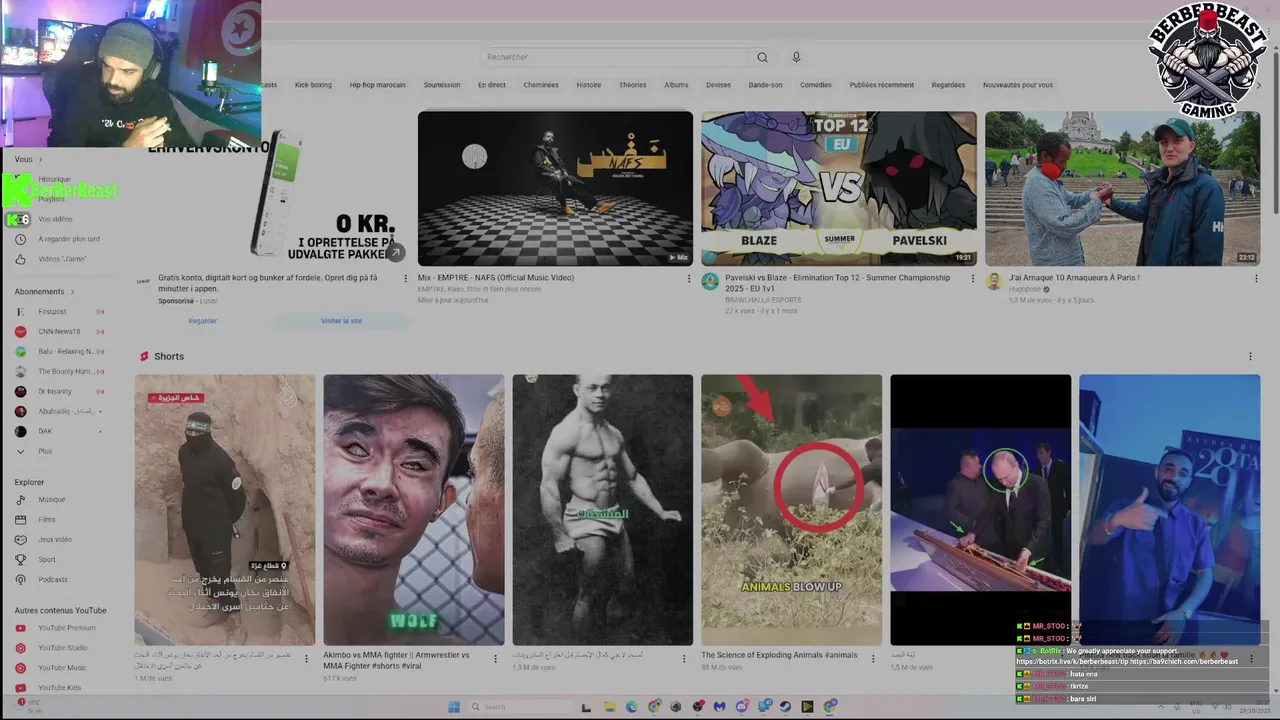Open the CNN-News18 channel avatar
Image resolution: width=1280 pixels, height=720 pixels.
coord(20,332)
